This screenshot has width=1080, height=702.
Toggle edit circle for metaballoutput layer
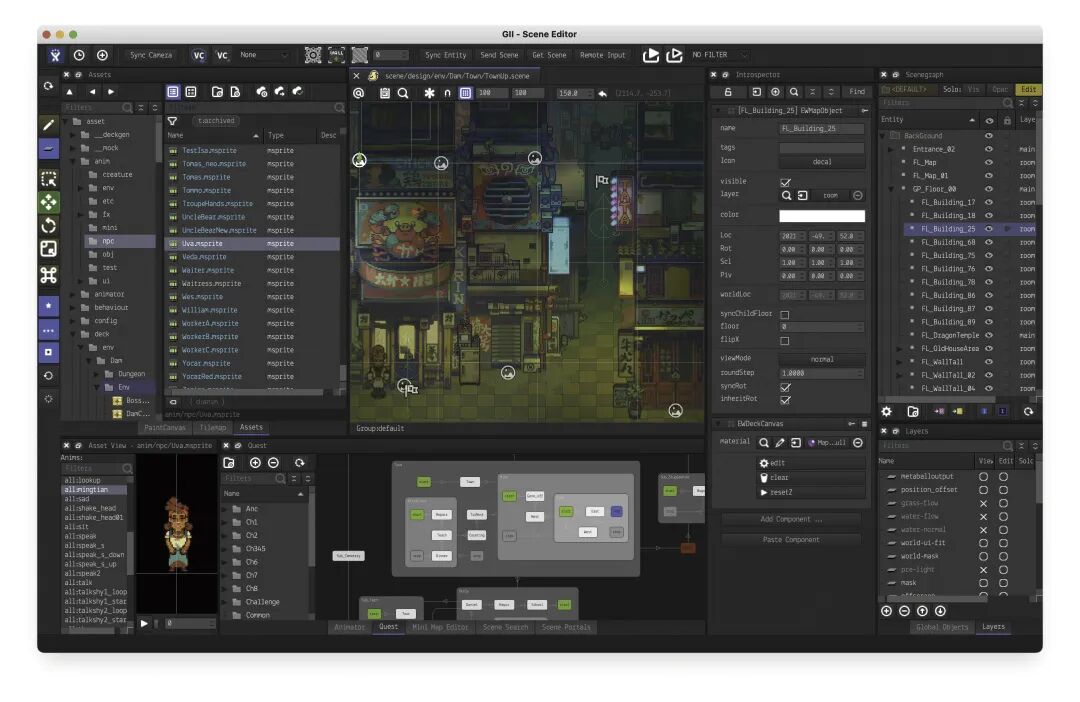tap(1004, 477)
